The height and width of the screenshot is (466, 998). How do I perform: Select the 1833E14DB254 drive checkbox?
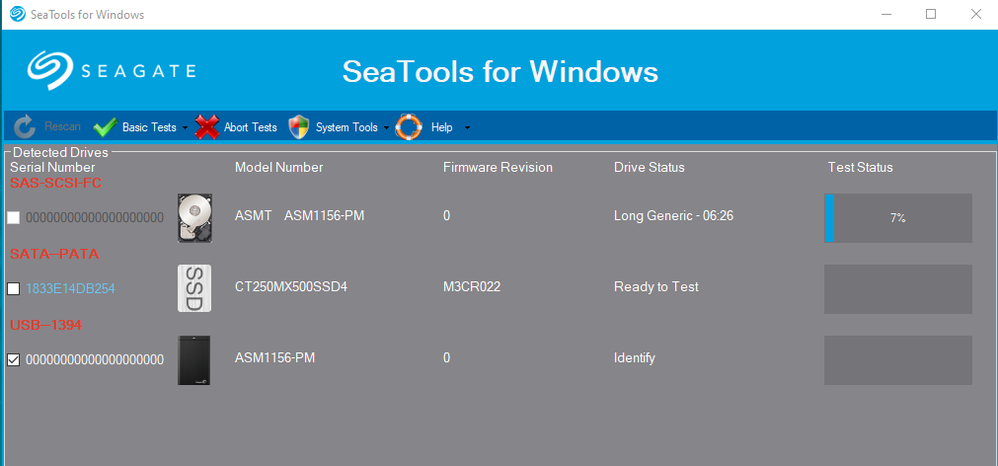13,289
